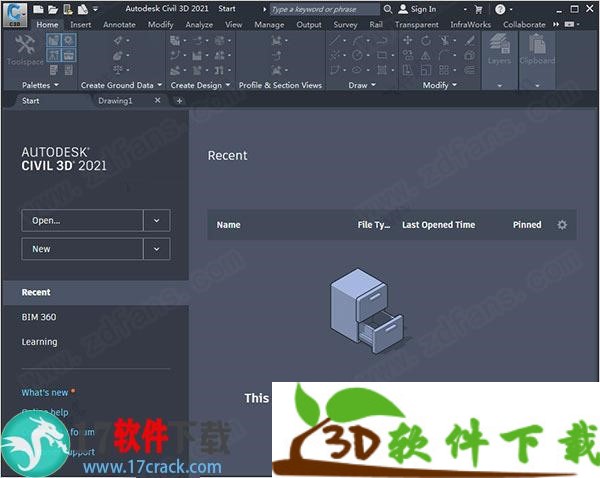The image size is (600, 478).
Task: Select Learning in left sidebar
Action: tap(39, 342)
